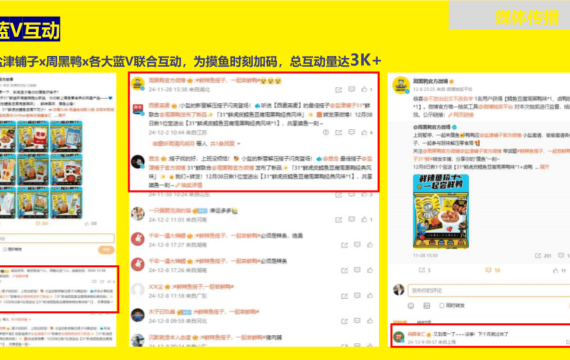Repost icon showing 201 in embedded post
This screenshot has height=360, width=570.
coord(538,256)
